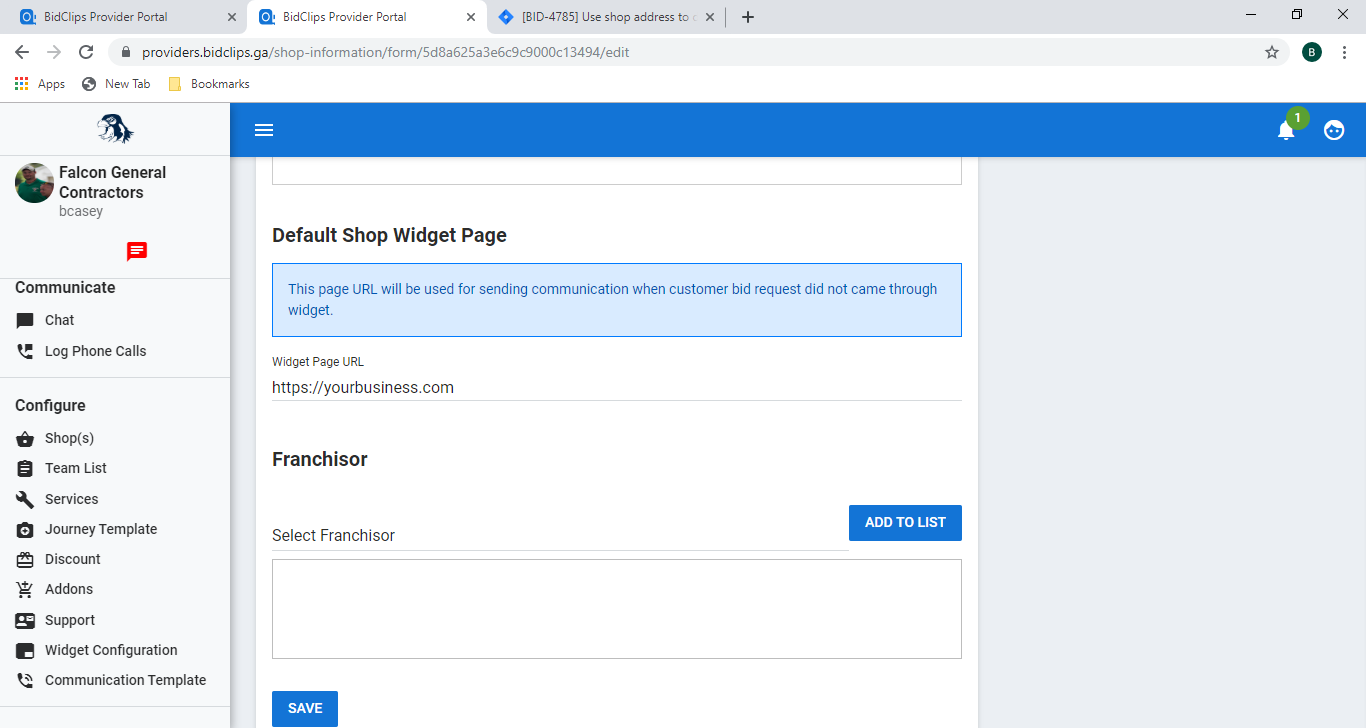Click the Falcon General Contractors avatar photo
Viewport: 1366px width, 728px height.
click(x=35, y=183)
